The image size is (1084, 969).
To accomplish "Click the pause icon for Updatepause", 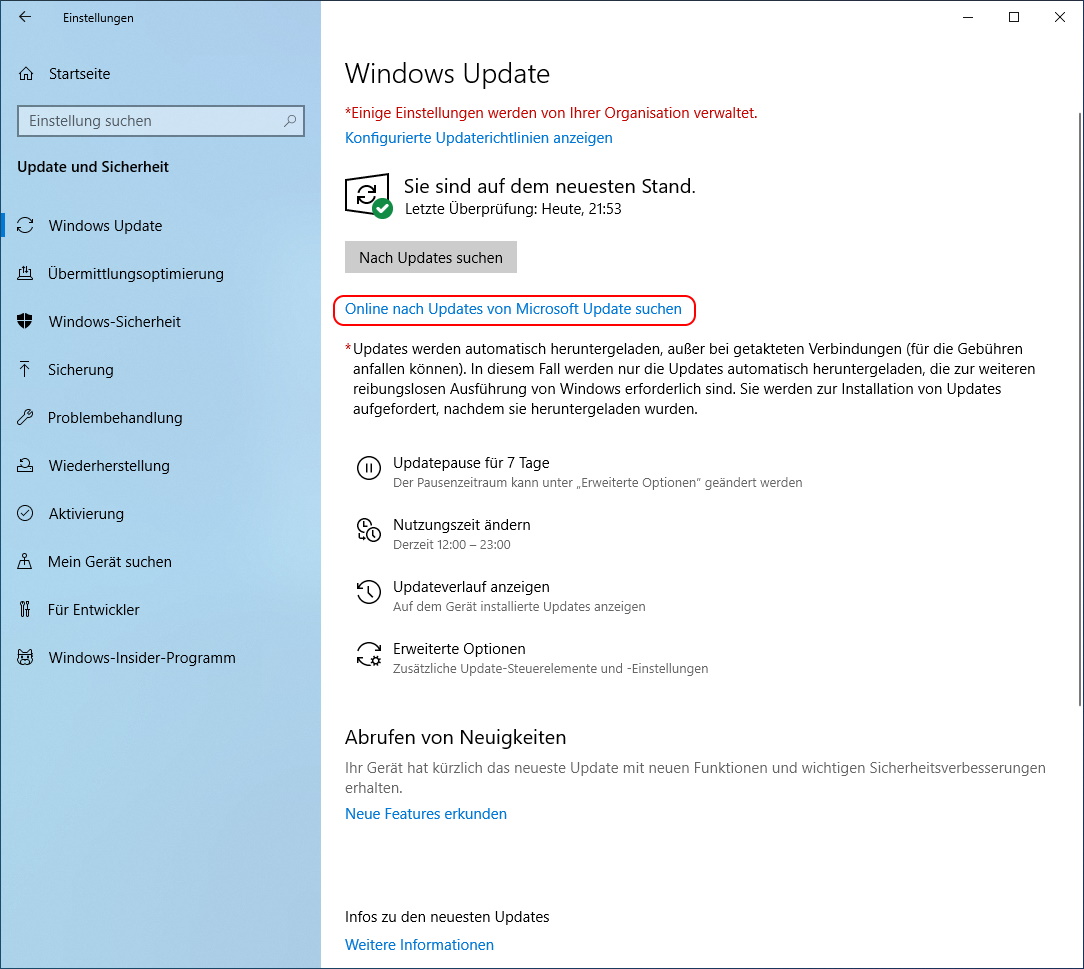I will 368,469.
